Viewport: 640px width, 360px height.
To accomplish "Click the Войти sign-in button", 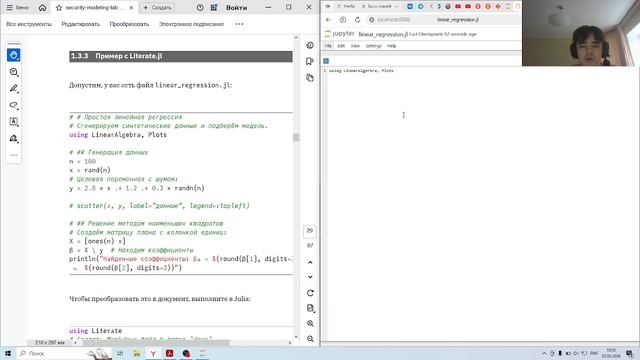I will (236, 8).
